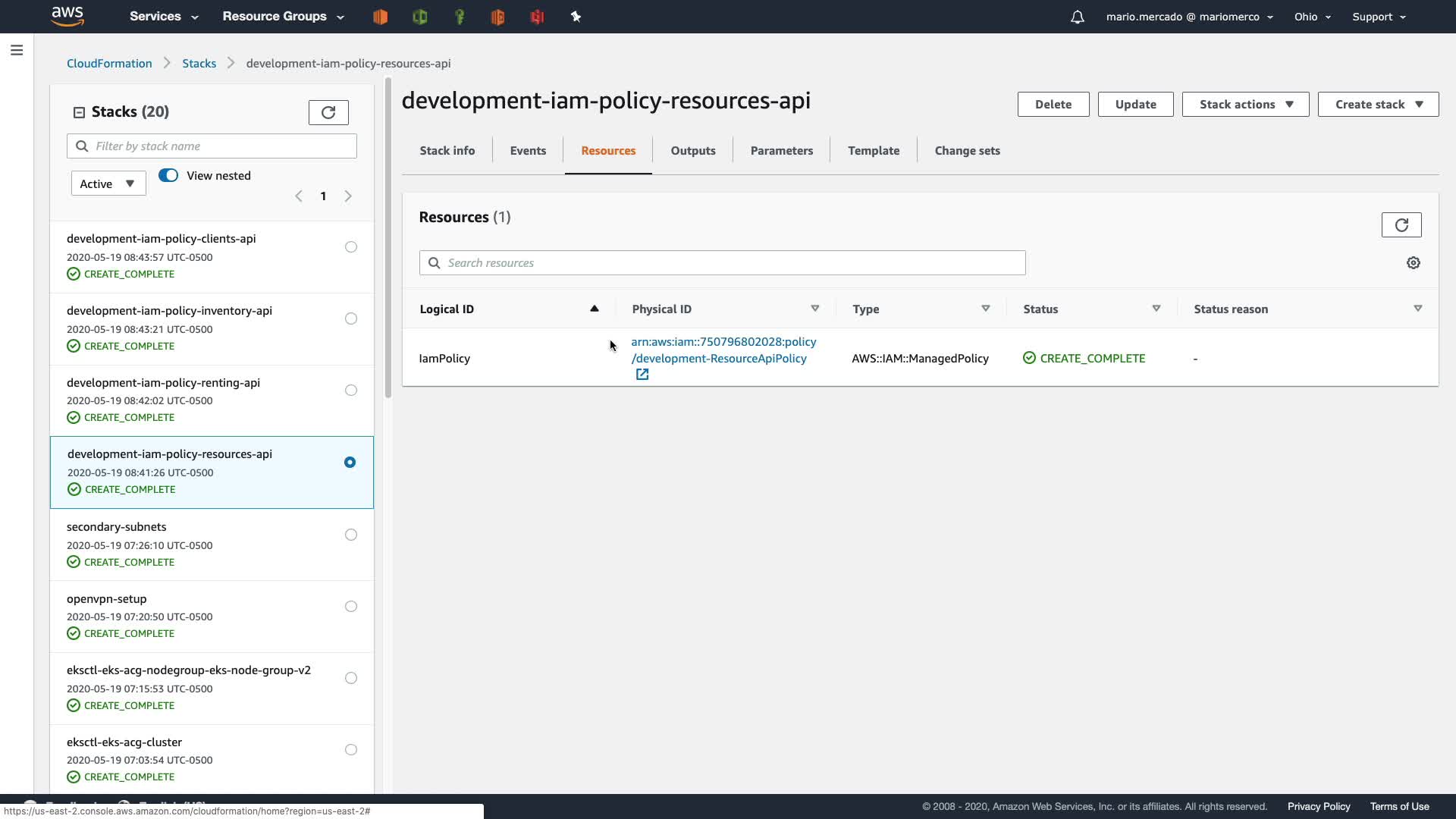Click the Search resources field
The height and width of the screenshot is (819, 1456).
[722, 262]
